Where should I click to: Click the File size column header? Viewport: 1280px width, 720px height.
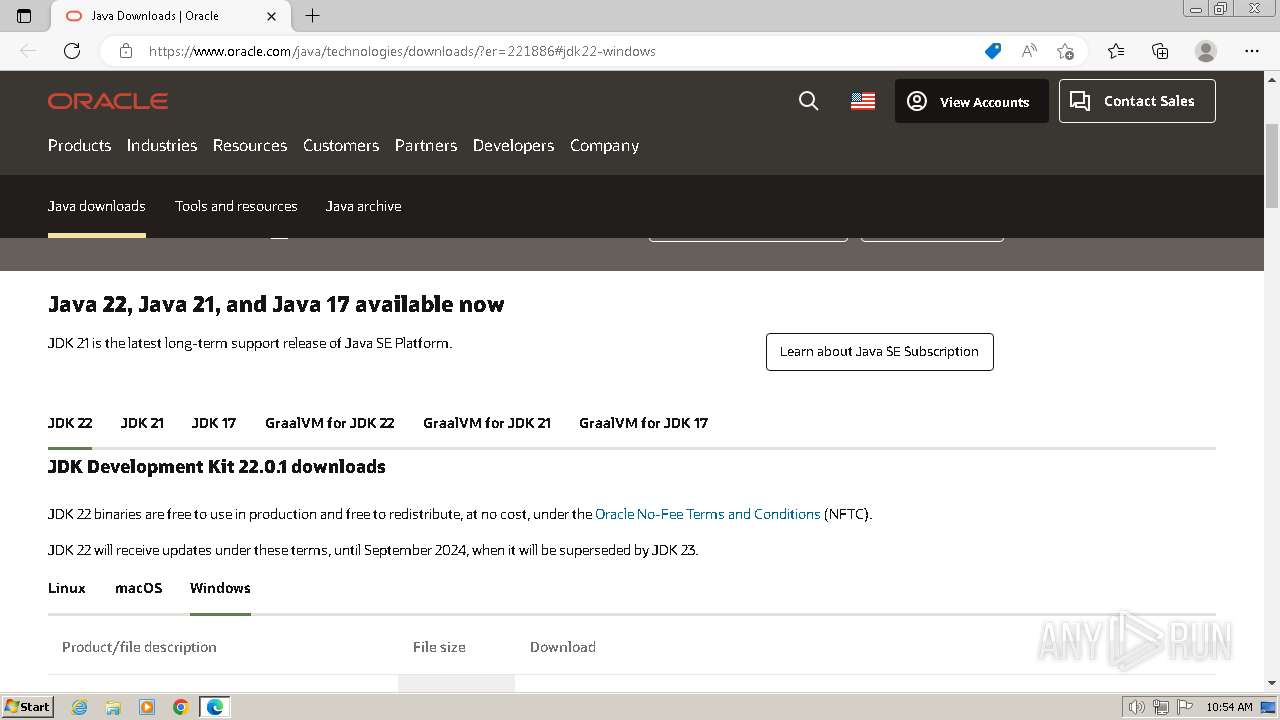[439, 647]
